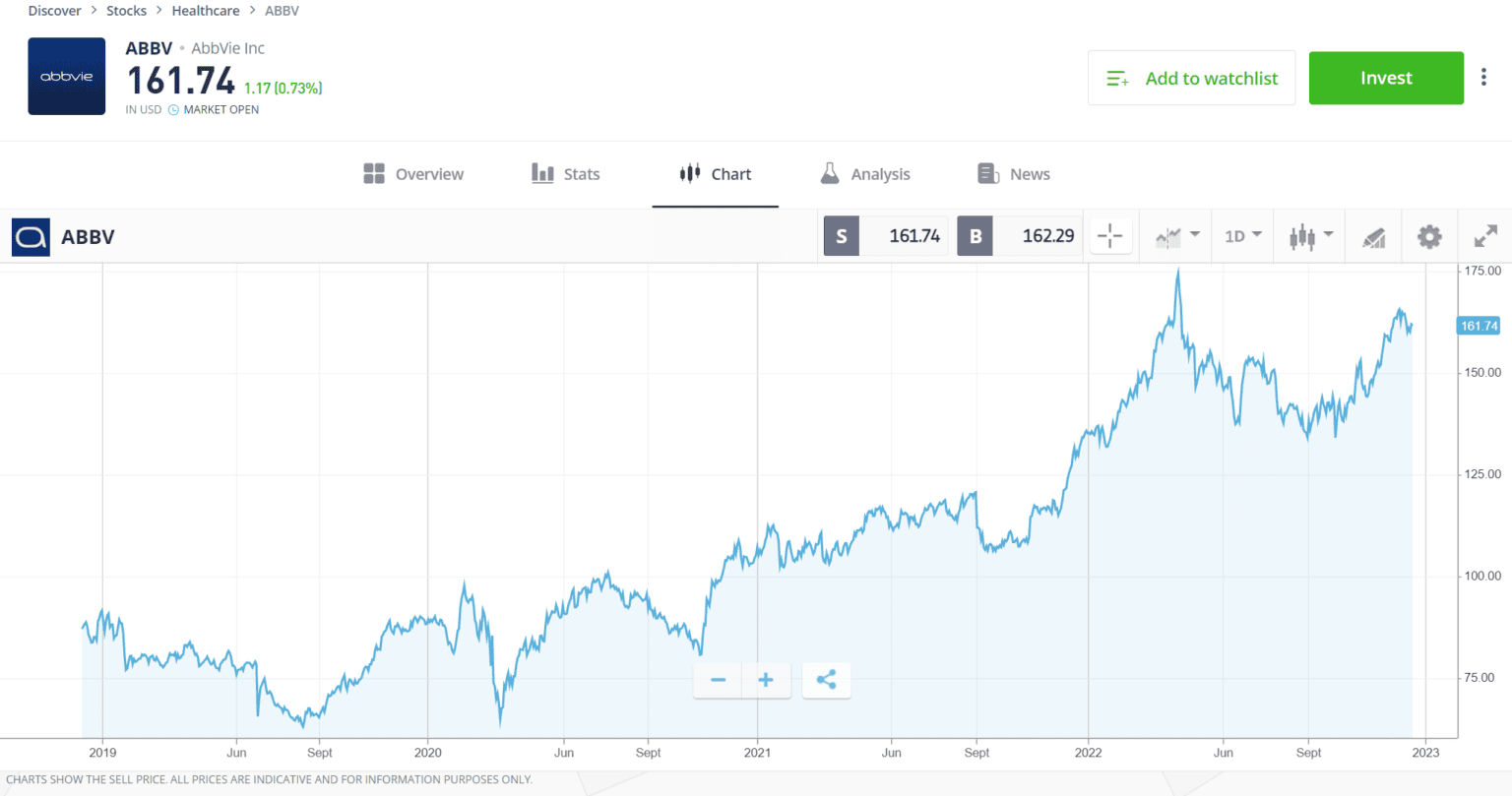Click the green Invest button

pos(1385,77)
